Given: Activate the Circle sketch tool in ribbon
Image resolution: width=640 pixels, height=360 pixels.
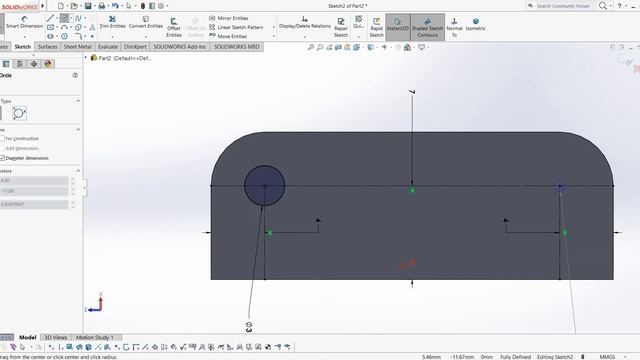Looking at the screenshot, I should 64,18.
